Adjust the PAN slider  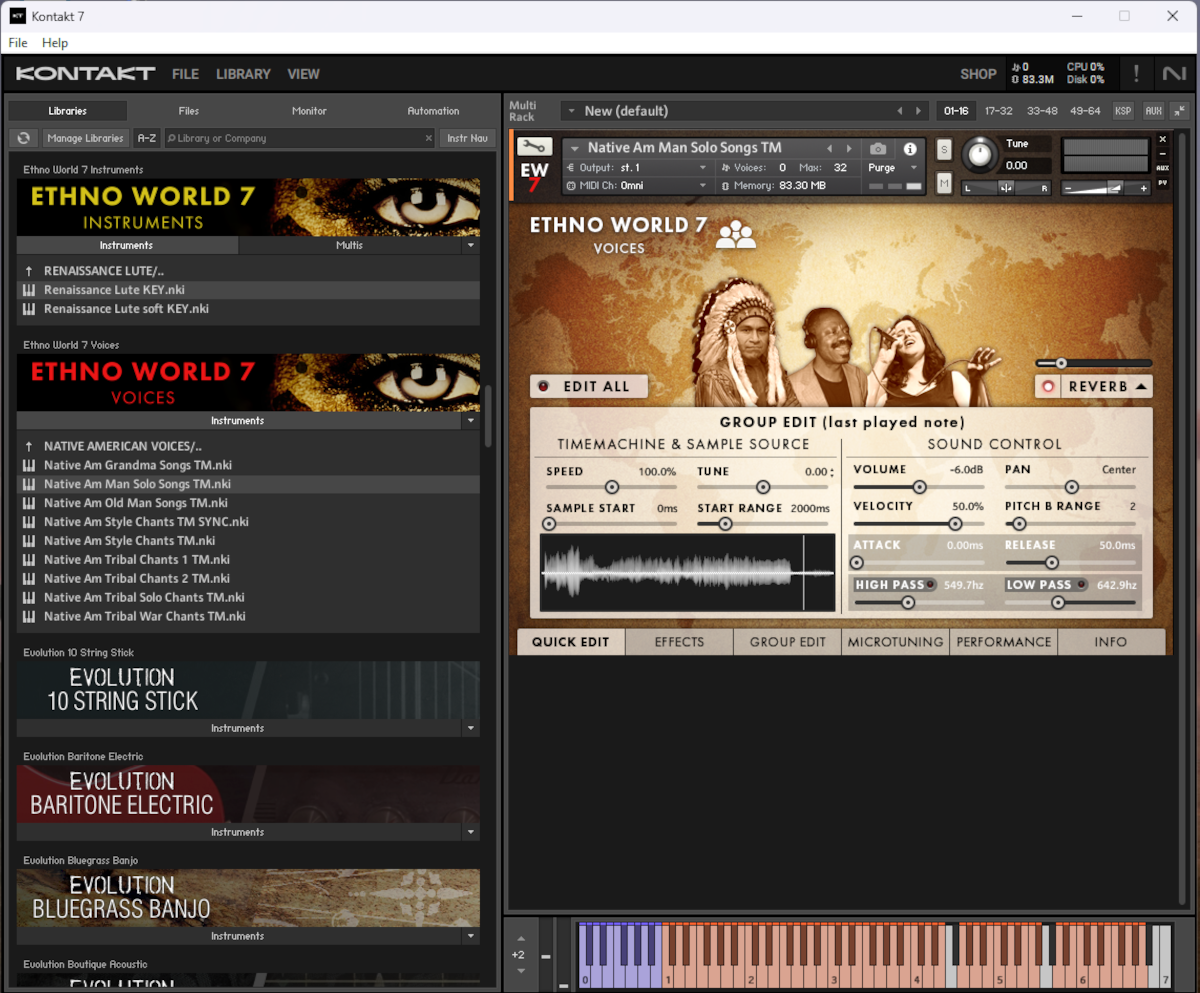(1071, 487)
